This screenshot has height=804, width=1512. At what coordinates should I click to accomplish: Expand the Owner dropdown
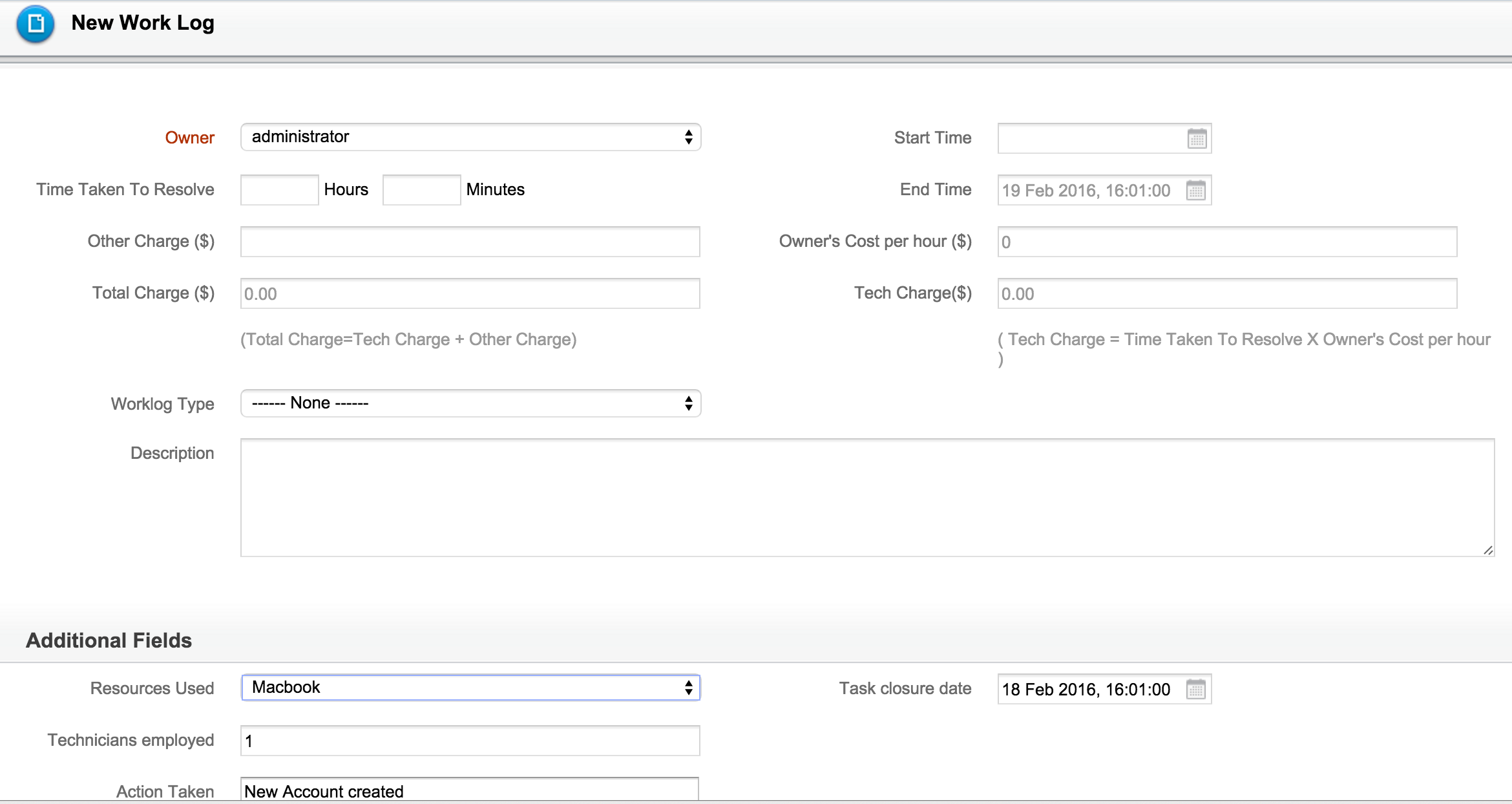tap(470, 137)
